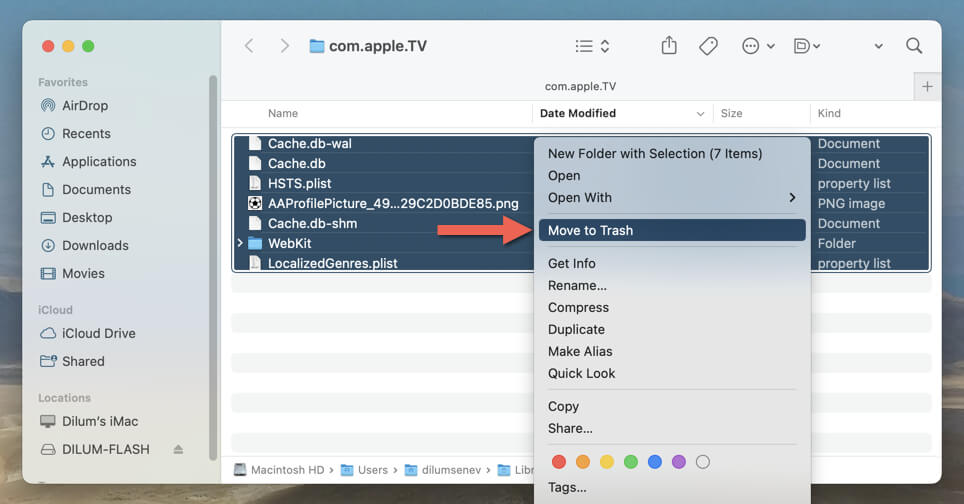Click the Share icon in the toolbar
This screenshot has height=504, width=964.
tap(669, 46)
